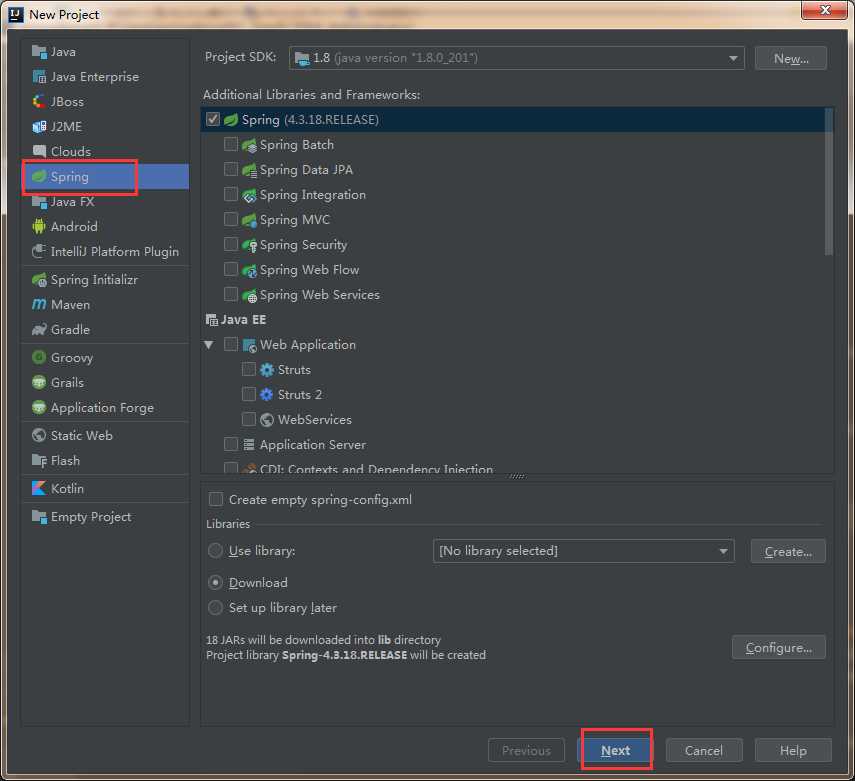The height and width of the screenshot is (781, 855).
Task: Check the Struts 2 checkbox
Action: (x=249, y=394)
